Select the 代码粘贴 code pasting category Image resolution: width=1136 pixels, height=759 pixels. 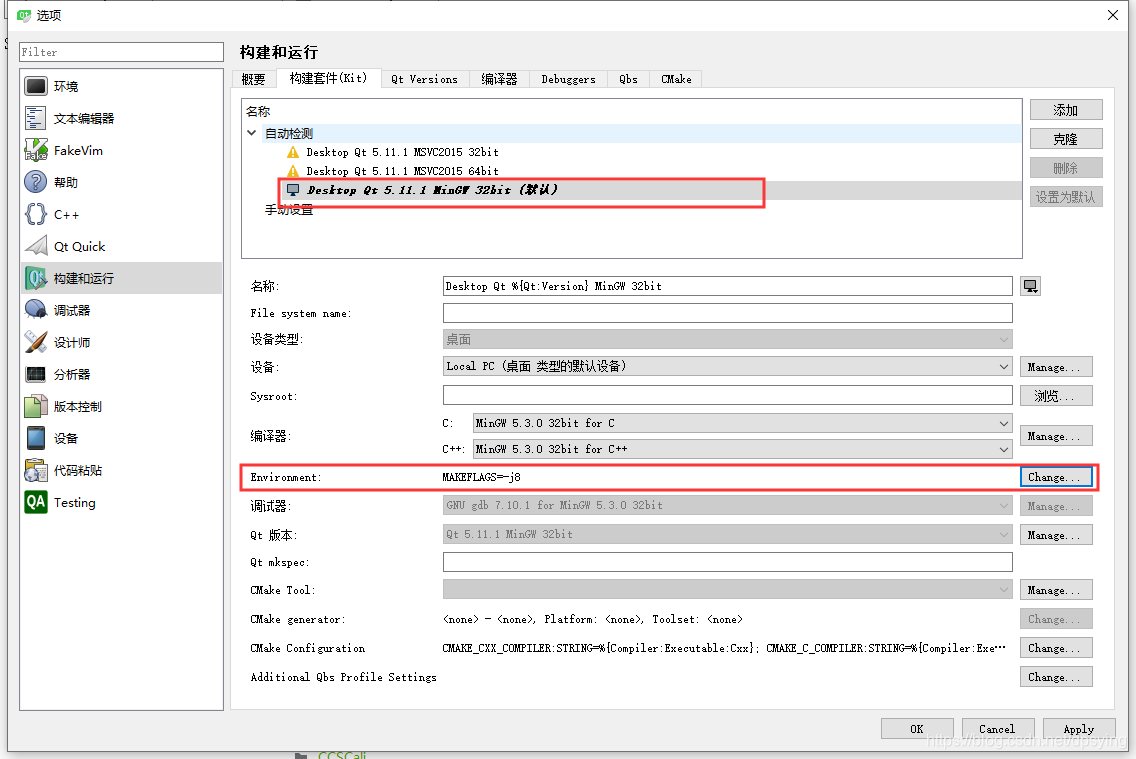[x=121, y=470]
